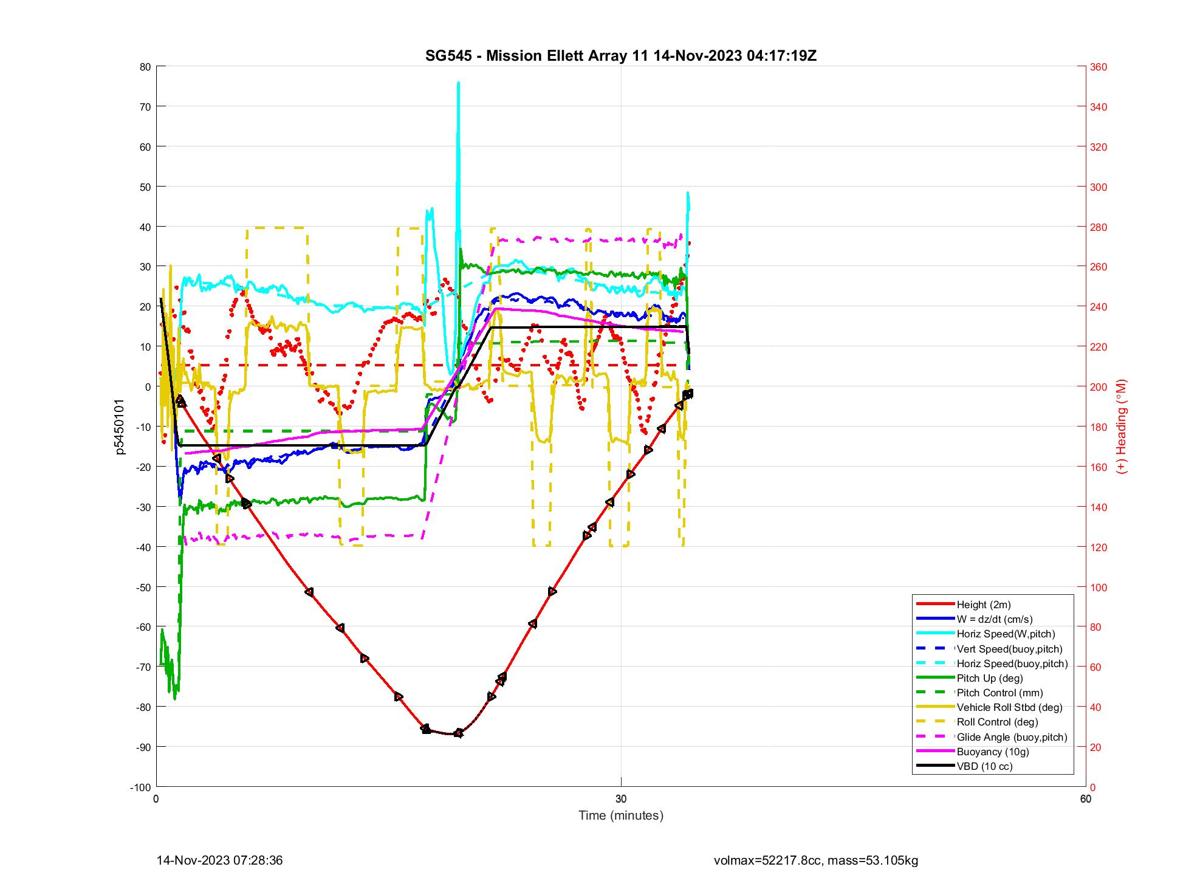Click the red 280 heading tick label
1200x885 pixels.
pos(1100,227)
